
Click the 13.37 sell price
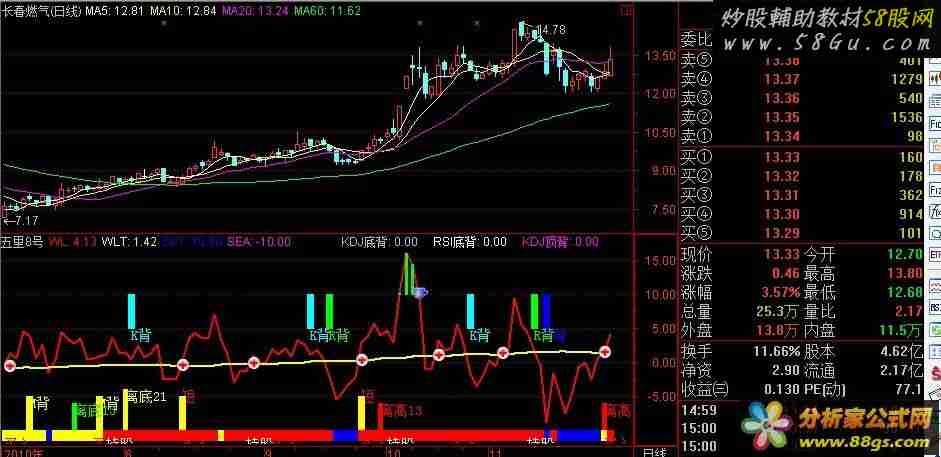(x=782, y=79)
